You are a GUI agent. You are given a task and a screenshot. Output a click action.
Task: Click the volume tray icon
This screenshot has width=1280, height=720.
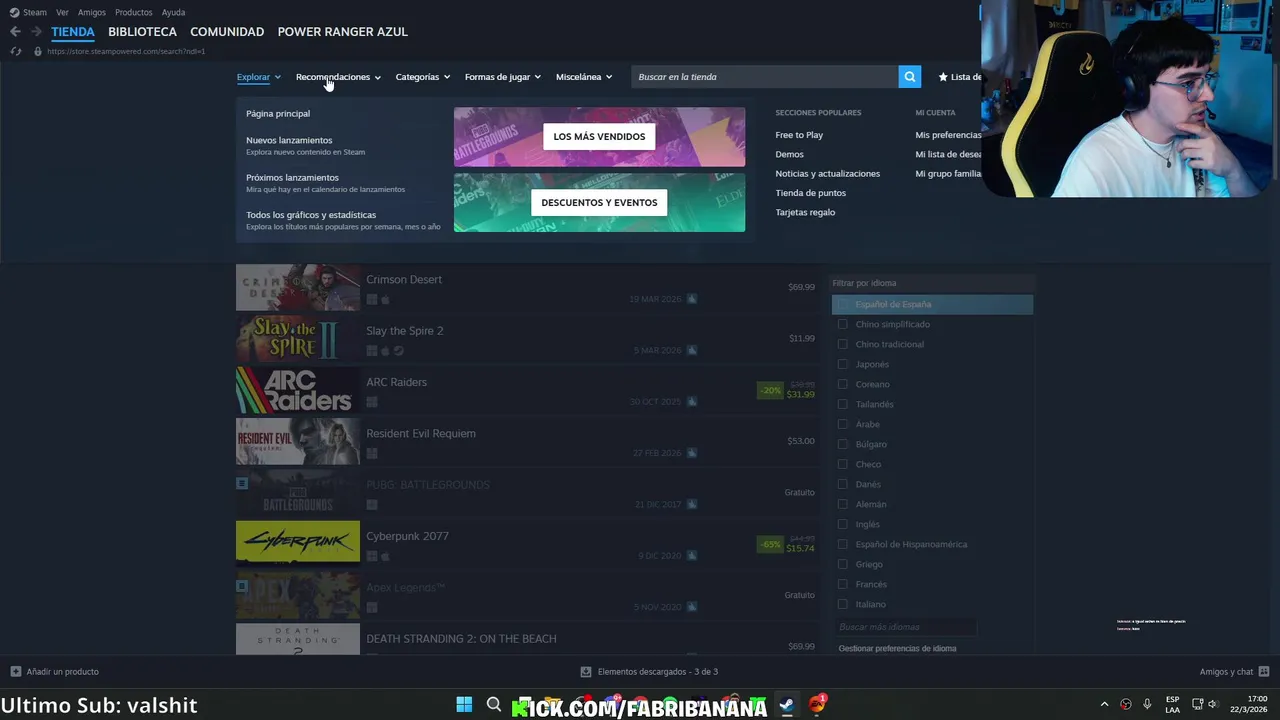pyautogui.click(x=1213, y=705)
